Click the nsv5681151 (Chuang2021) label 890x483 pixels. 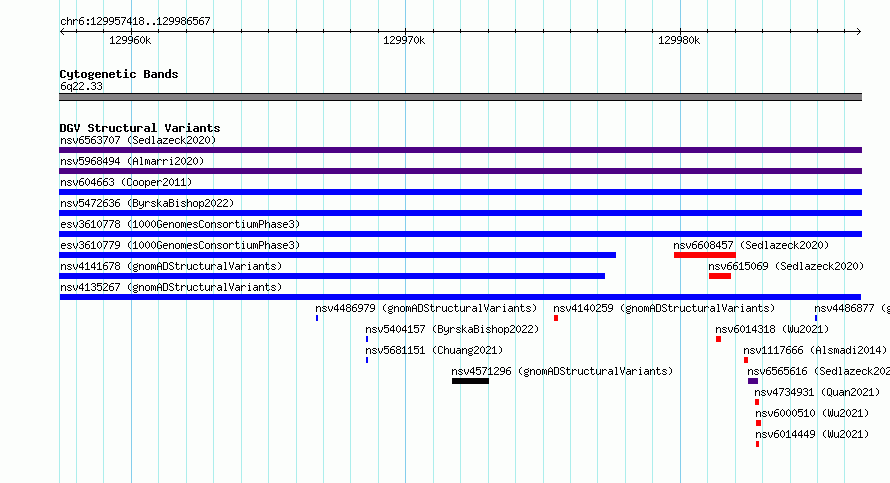coord(434,350)
